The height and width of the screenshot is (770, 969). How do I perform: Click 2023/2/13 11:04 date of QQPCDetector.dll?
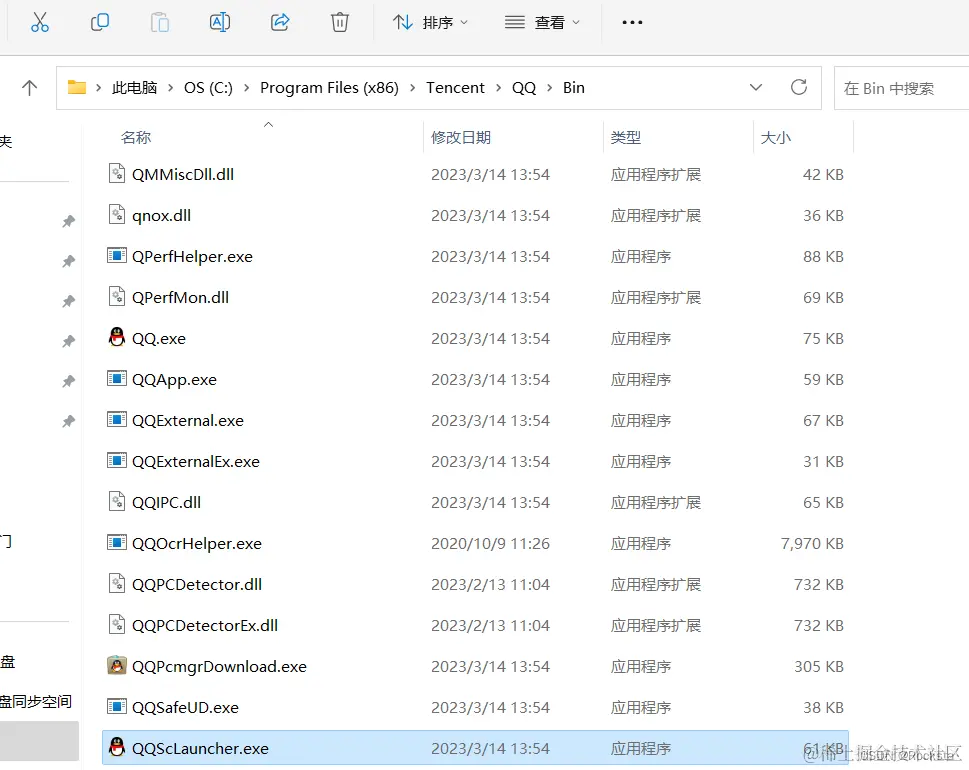pos(490,585)
